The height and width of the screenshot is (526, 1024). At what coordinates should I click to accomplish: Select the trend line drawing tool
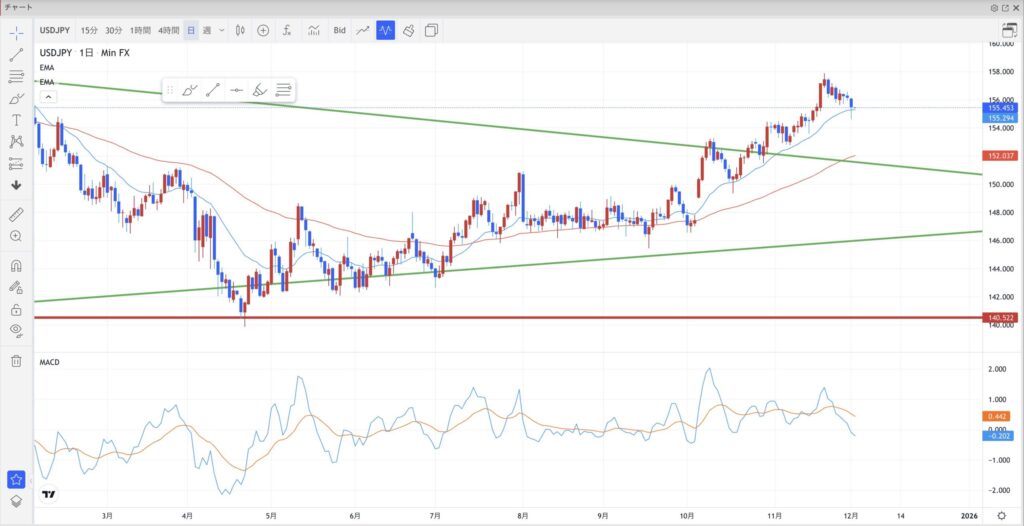coord(17,56)
